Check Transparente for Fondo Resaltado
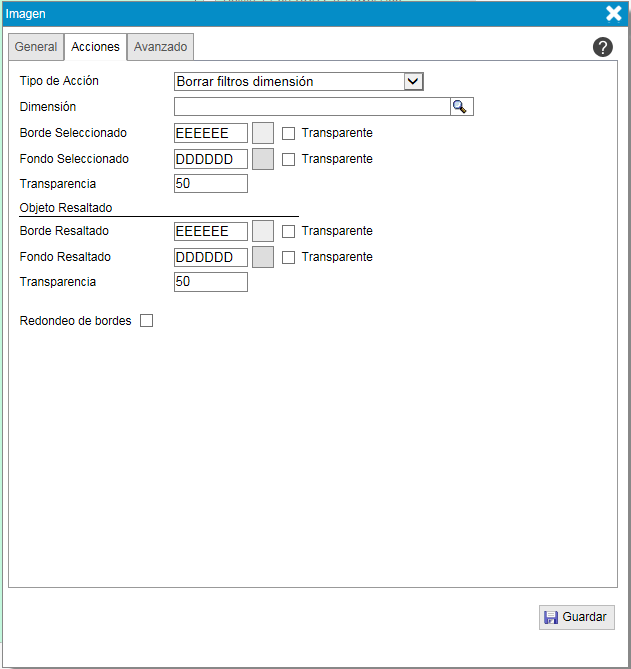Viewport: 631px width, 669px height. 288,257
